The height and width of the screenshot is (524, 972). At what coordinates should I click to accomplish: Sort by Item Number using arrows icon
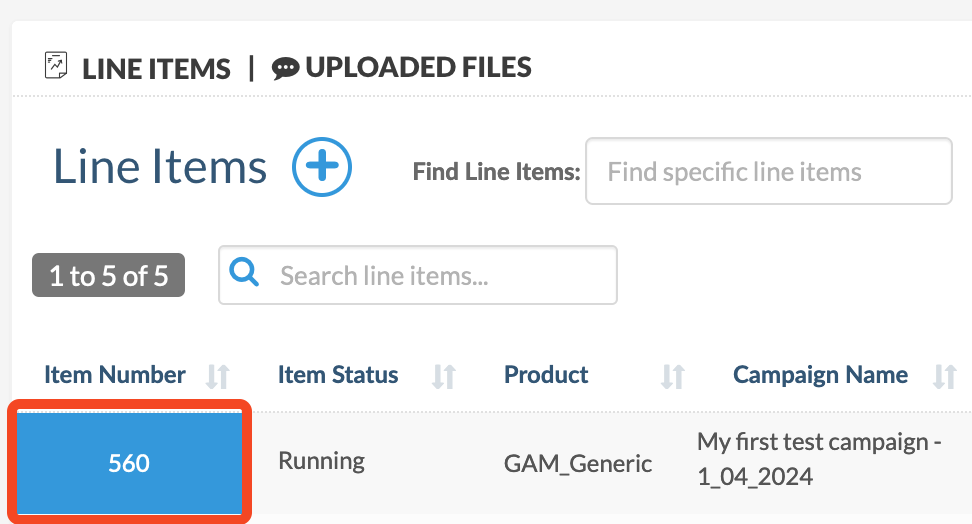click(218, 376)
